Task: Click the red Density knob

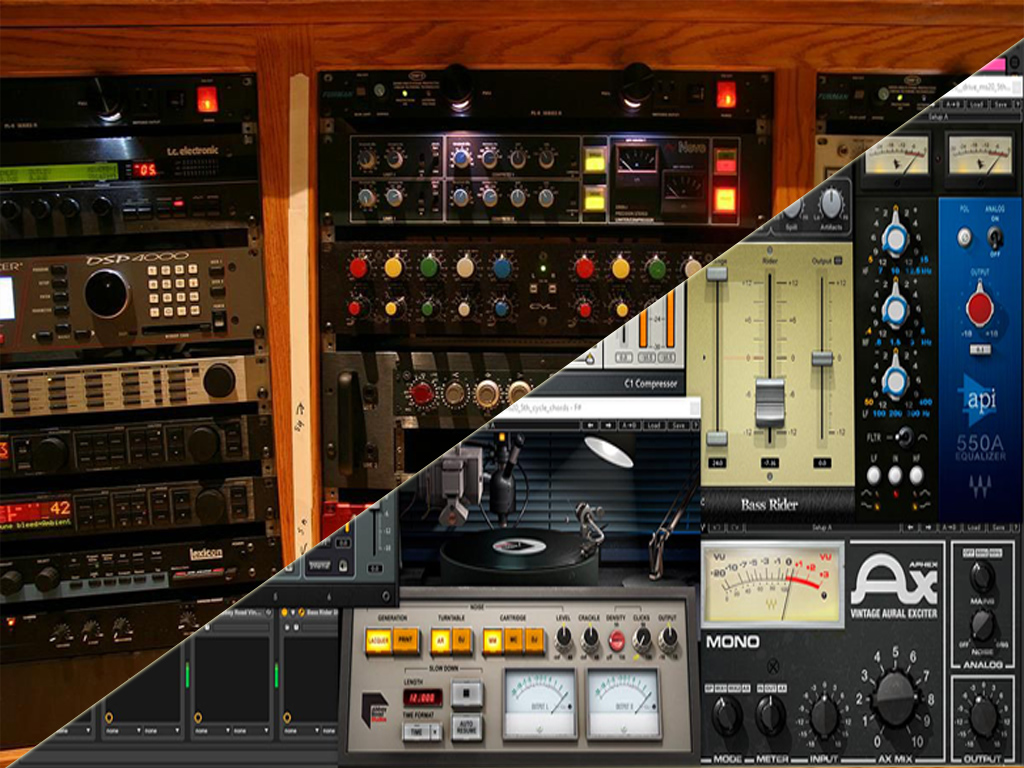Action: [616, 640]
